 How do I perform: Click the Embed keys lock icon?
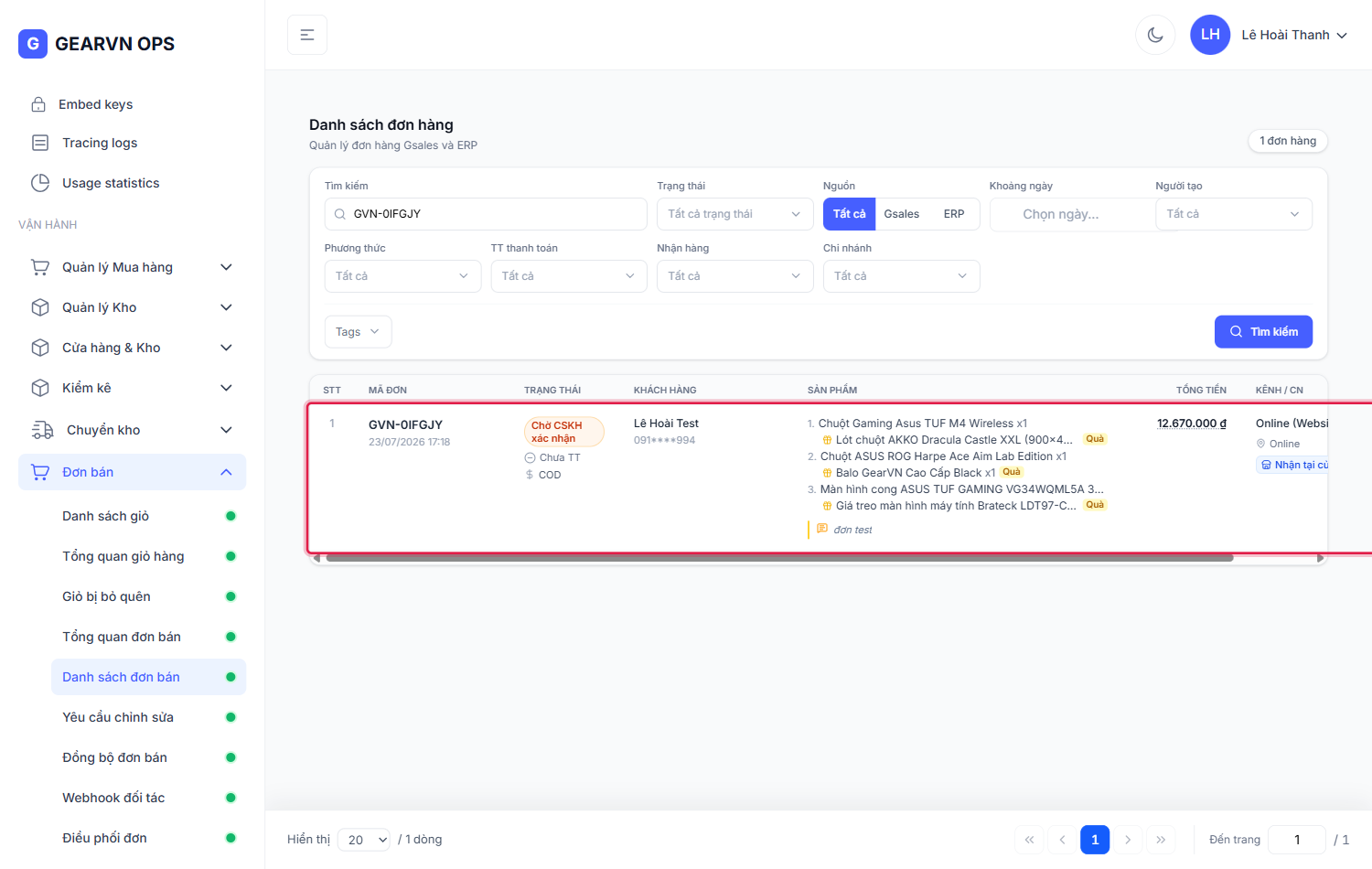(x=38, y=104)
